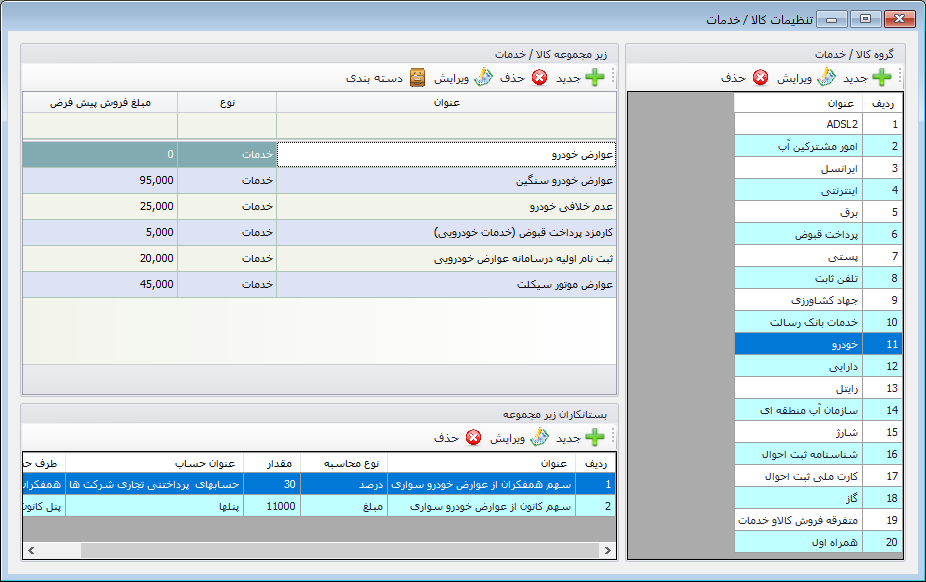This screenshot has height=582, width=926.
Task: Select سهم همفکران از عوارض خودرو سواری creditor row
Action: 319,485
